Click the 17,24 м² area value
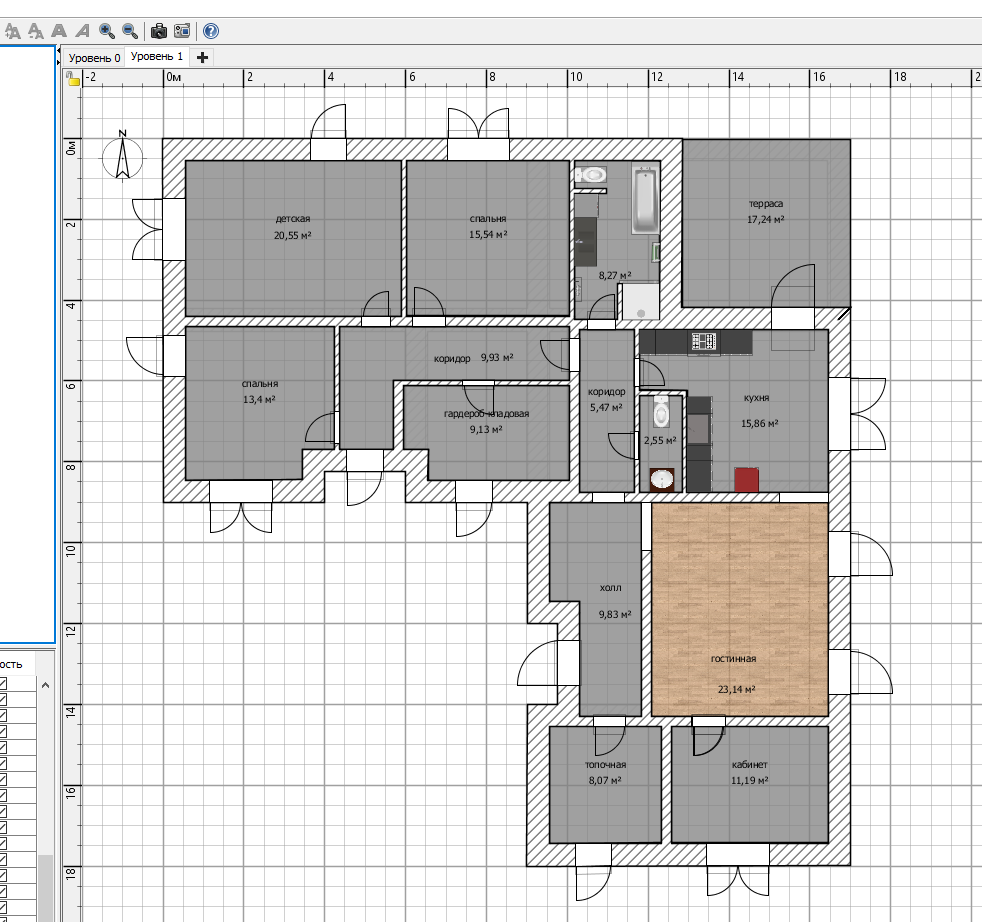Image resolution: width=982 pixels, height=922 pixels. pos(765,219)
